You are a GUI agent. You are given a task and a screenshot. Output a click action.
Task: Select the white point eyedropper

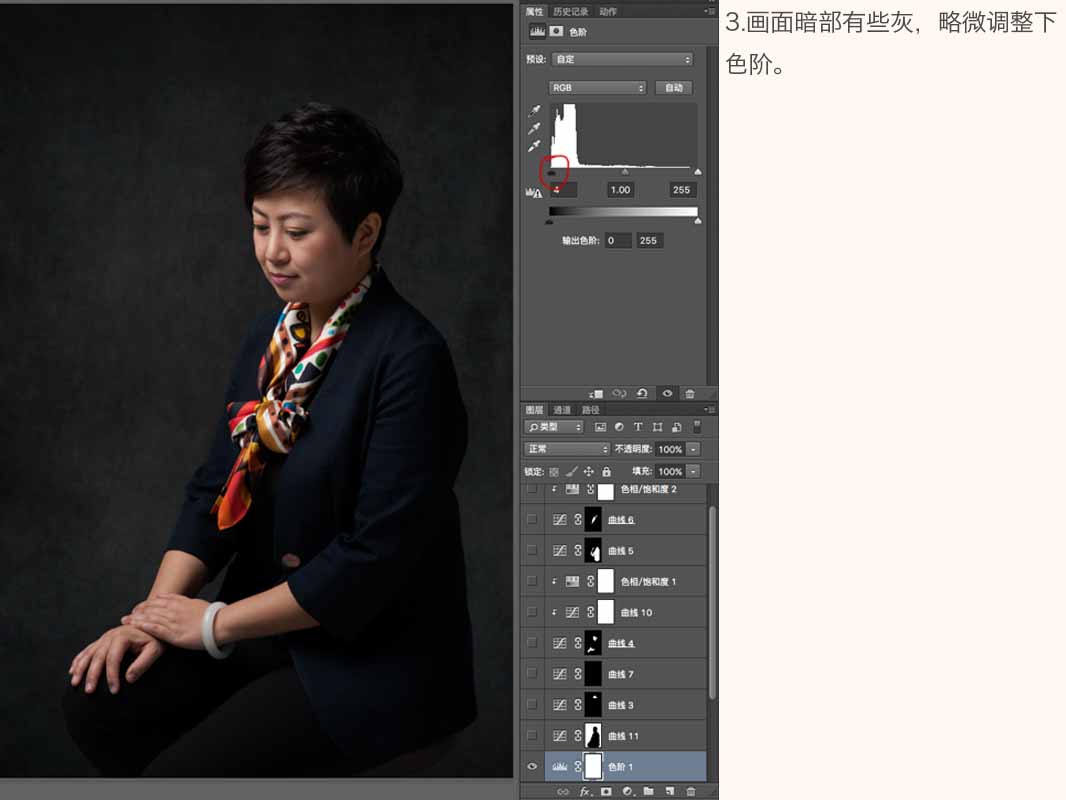pyautogui.click(x=534, y=146)
